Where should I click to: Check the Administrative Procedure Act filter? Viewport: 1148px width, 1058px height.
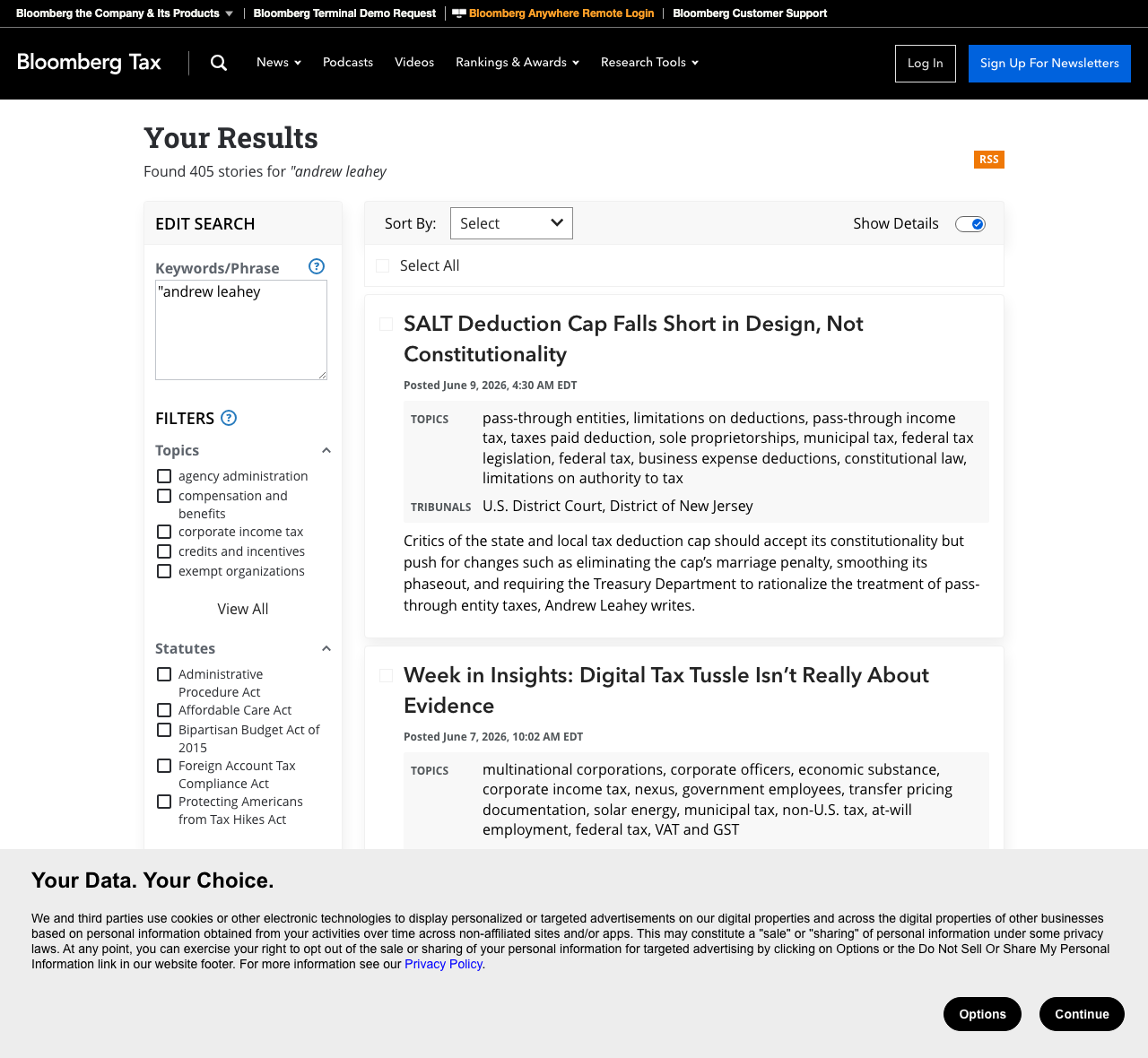click(x=164, y=674)
